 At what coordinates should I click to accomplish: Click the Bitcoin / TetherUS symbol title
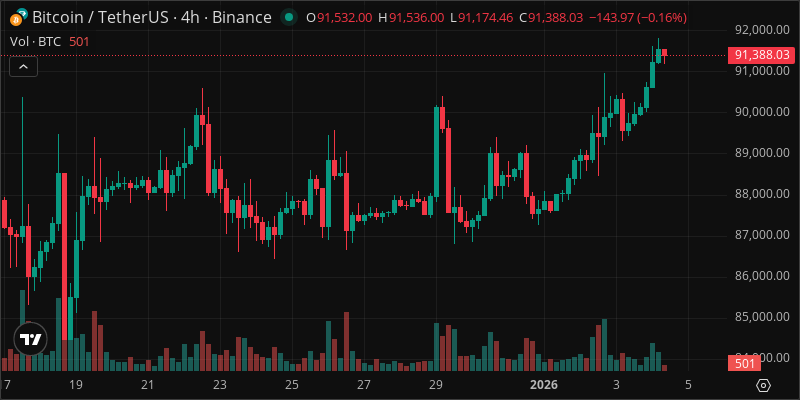click(152, 18)
